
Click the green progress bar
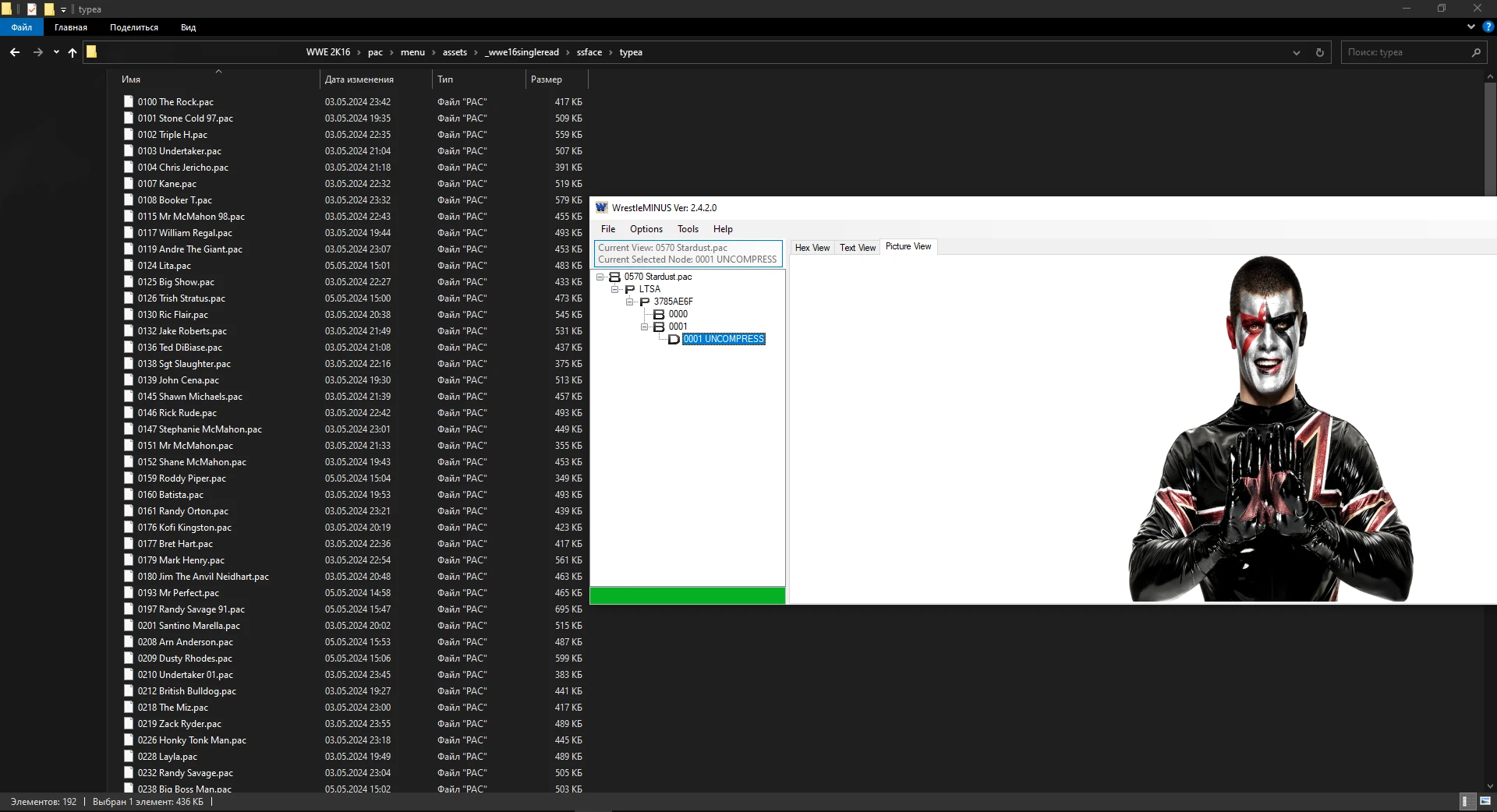687,596
